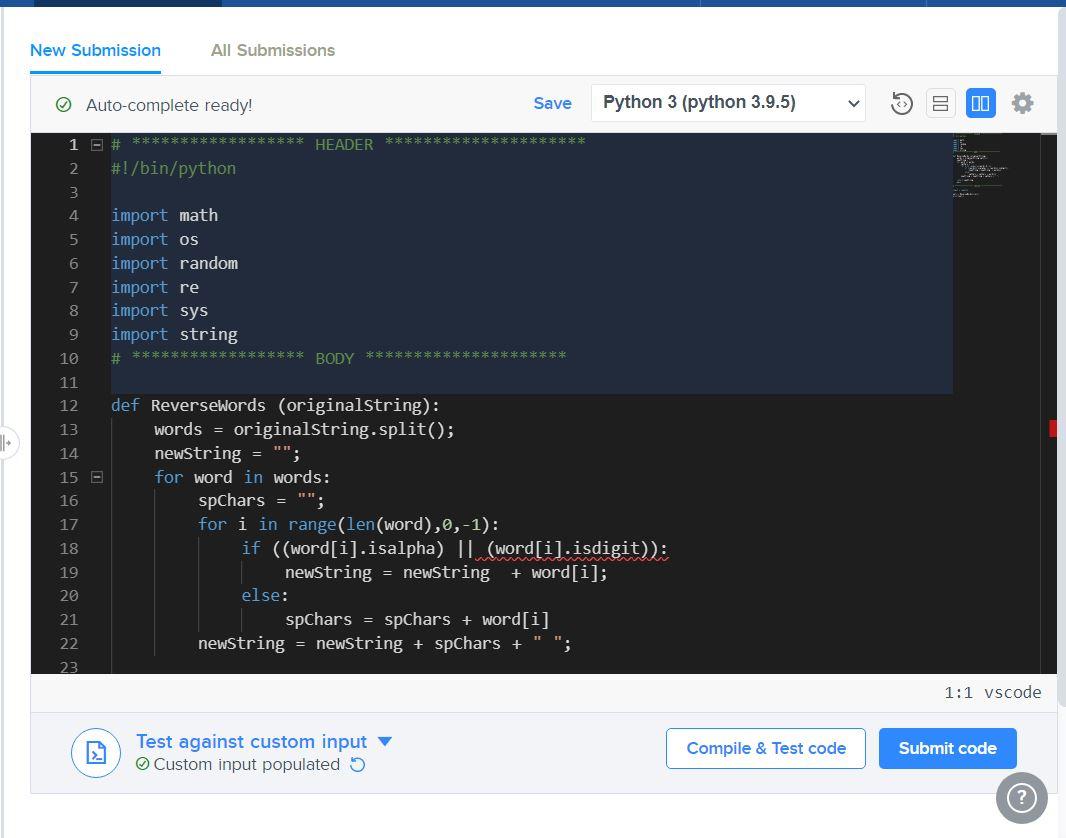
Task: Collapse the for loop fold on line 15
Action: (96, 477)
